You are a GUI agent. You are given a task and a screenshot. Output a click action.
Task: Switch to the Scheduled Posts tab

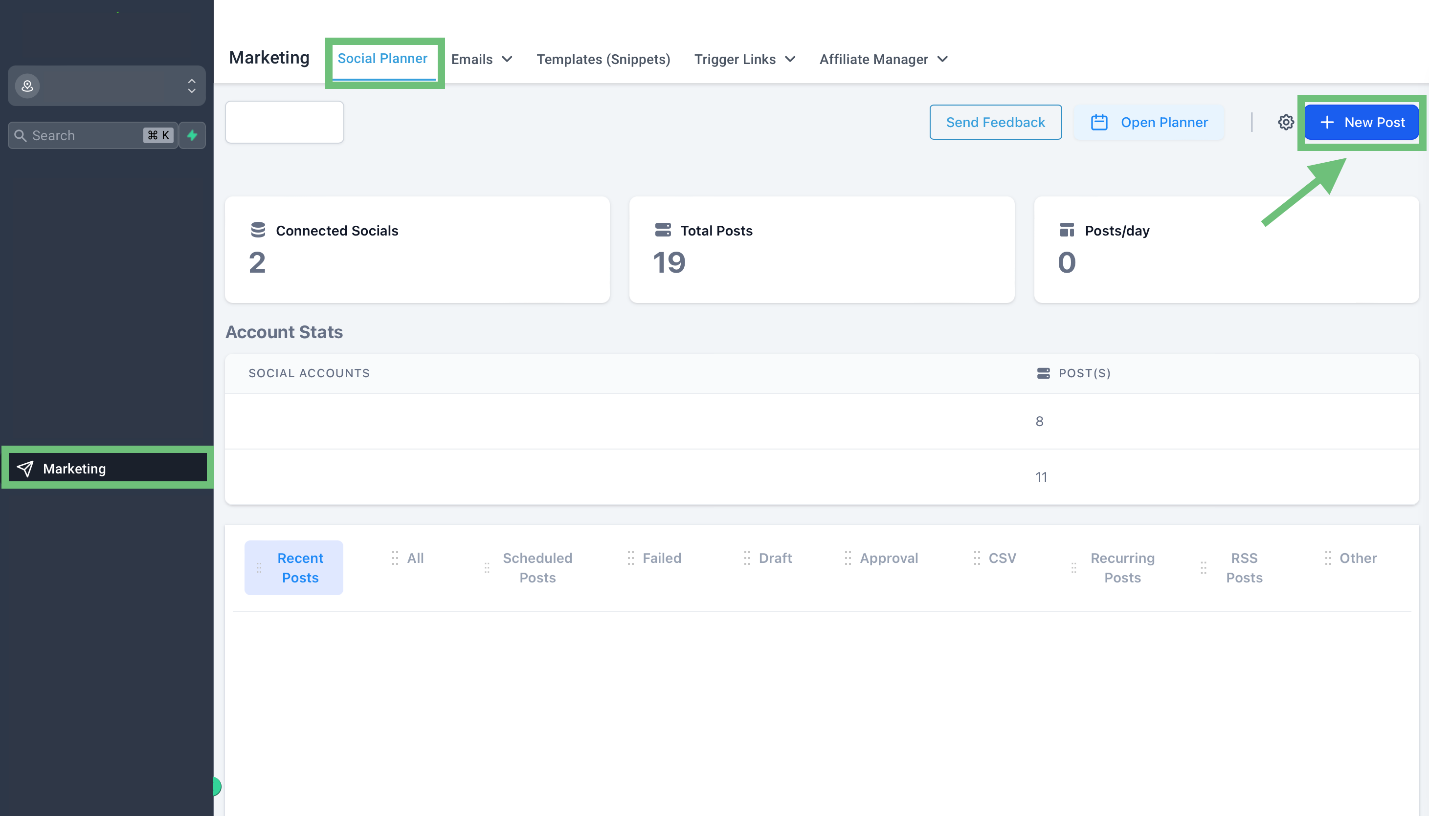coord(538,568)
